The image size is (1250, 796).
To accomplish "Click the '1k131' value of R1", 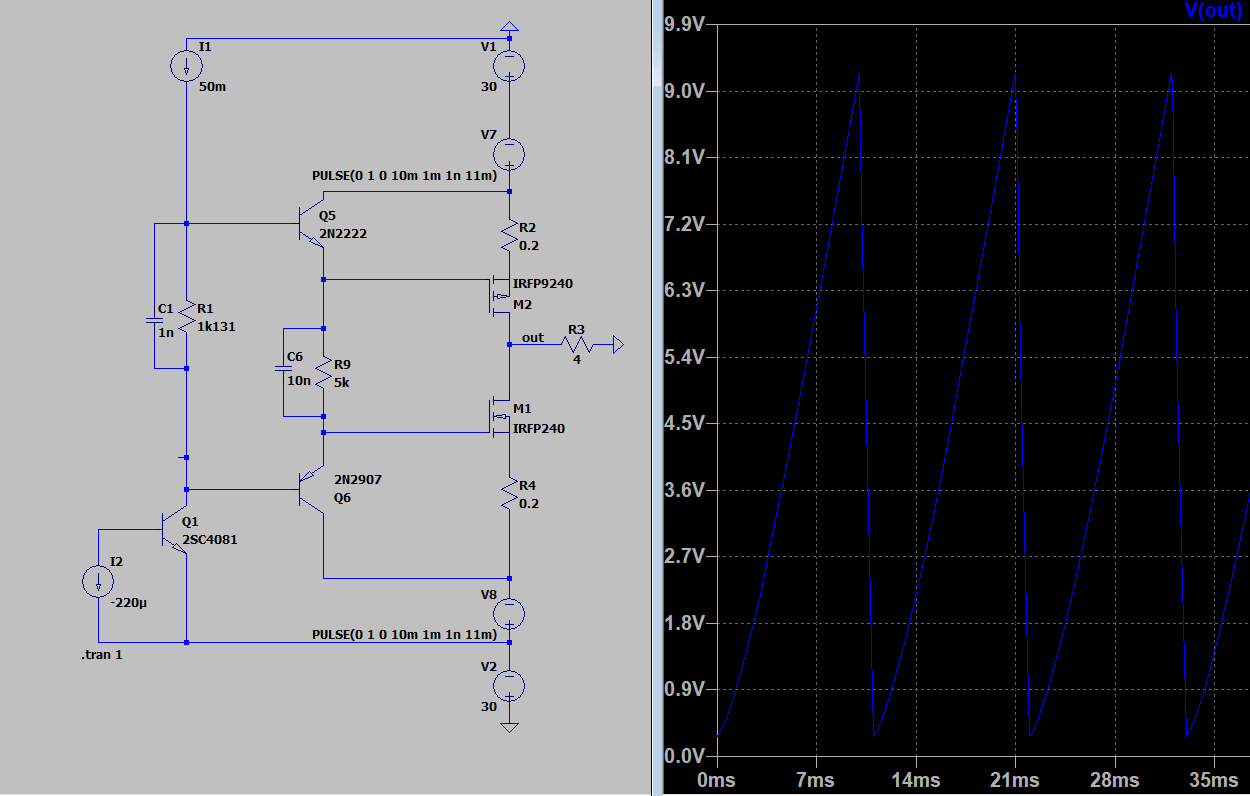I will pos(216,326).
